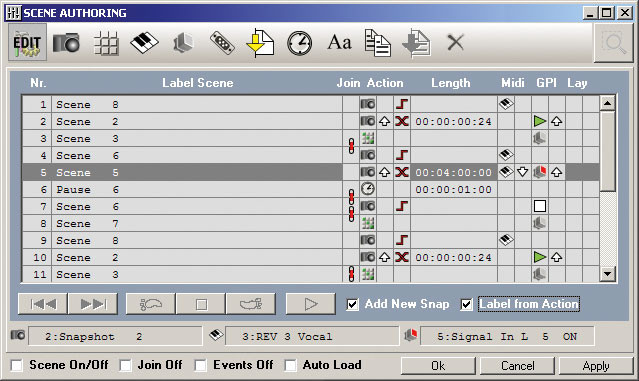Click the scroll up arrow of scene list
This screenshot has height=381, width=639.
click(607, 104)
